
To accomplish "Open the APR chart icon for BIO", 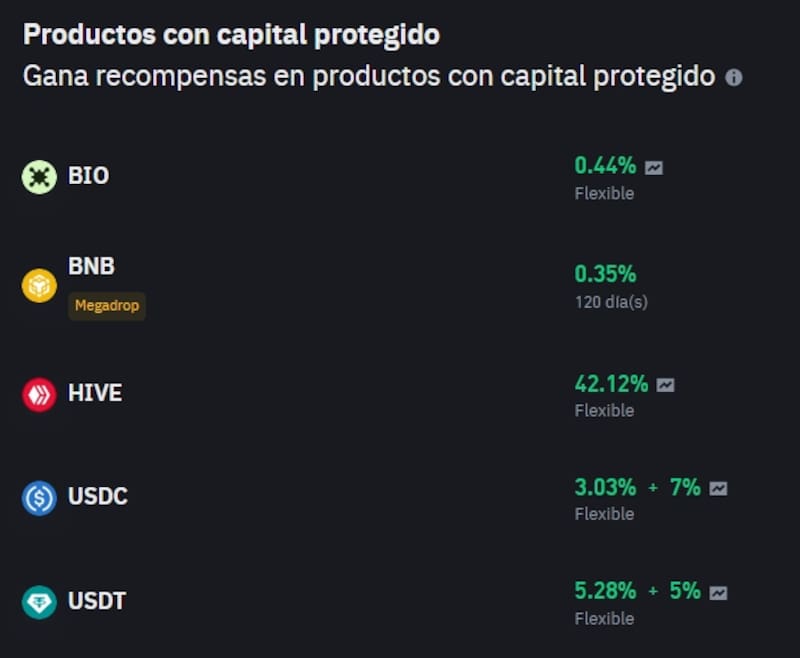I will point(654,168).
